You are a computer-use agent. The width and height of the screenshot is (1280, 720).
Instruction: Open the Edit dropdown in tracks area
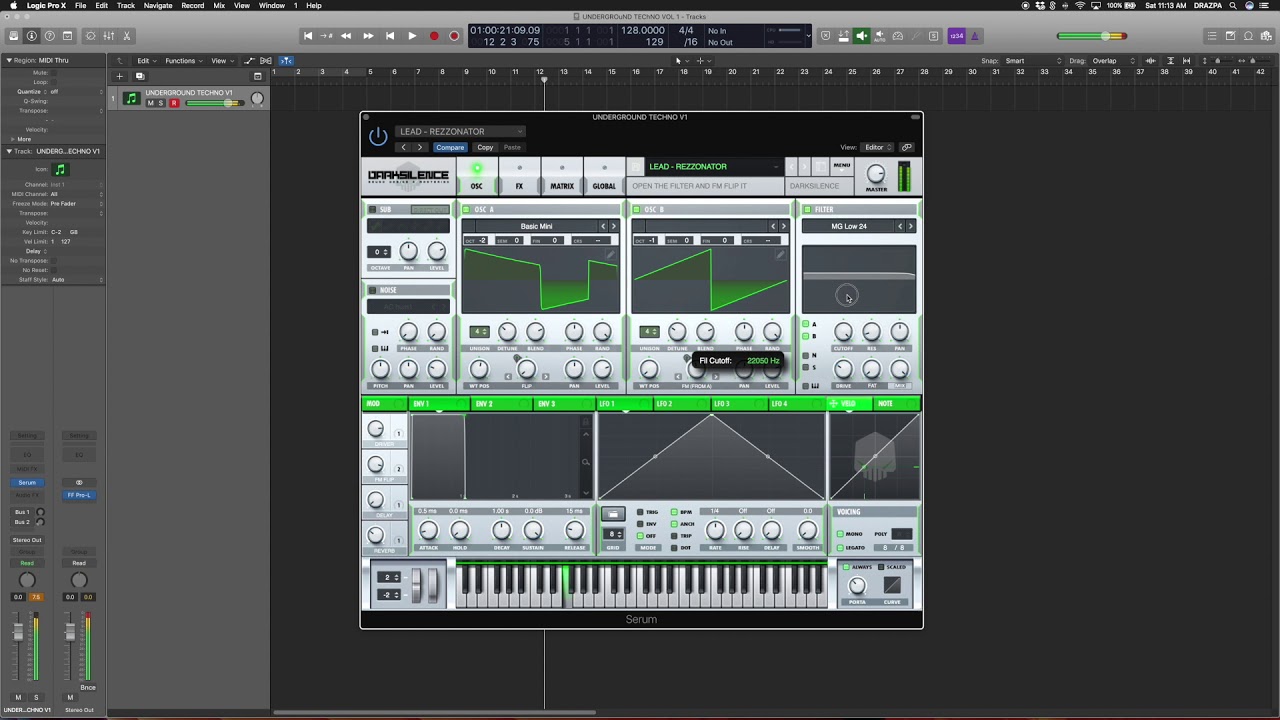pos(145,61)
